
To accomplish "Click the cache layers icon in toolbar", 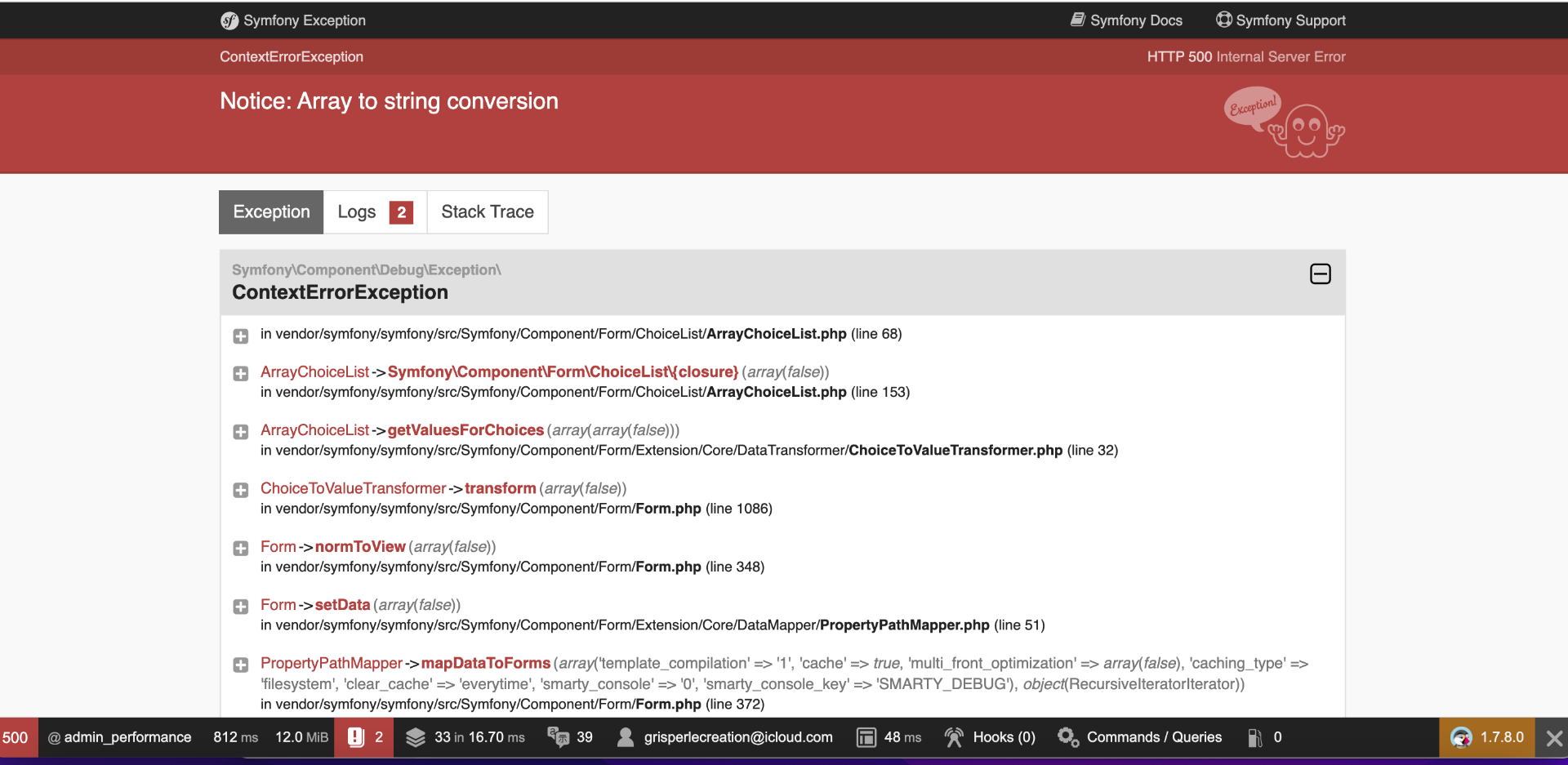I will tap(416, 737).
